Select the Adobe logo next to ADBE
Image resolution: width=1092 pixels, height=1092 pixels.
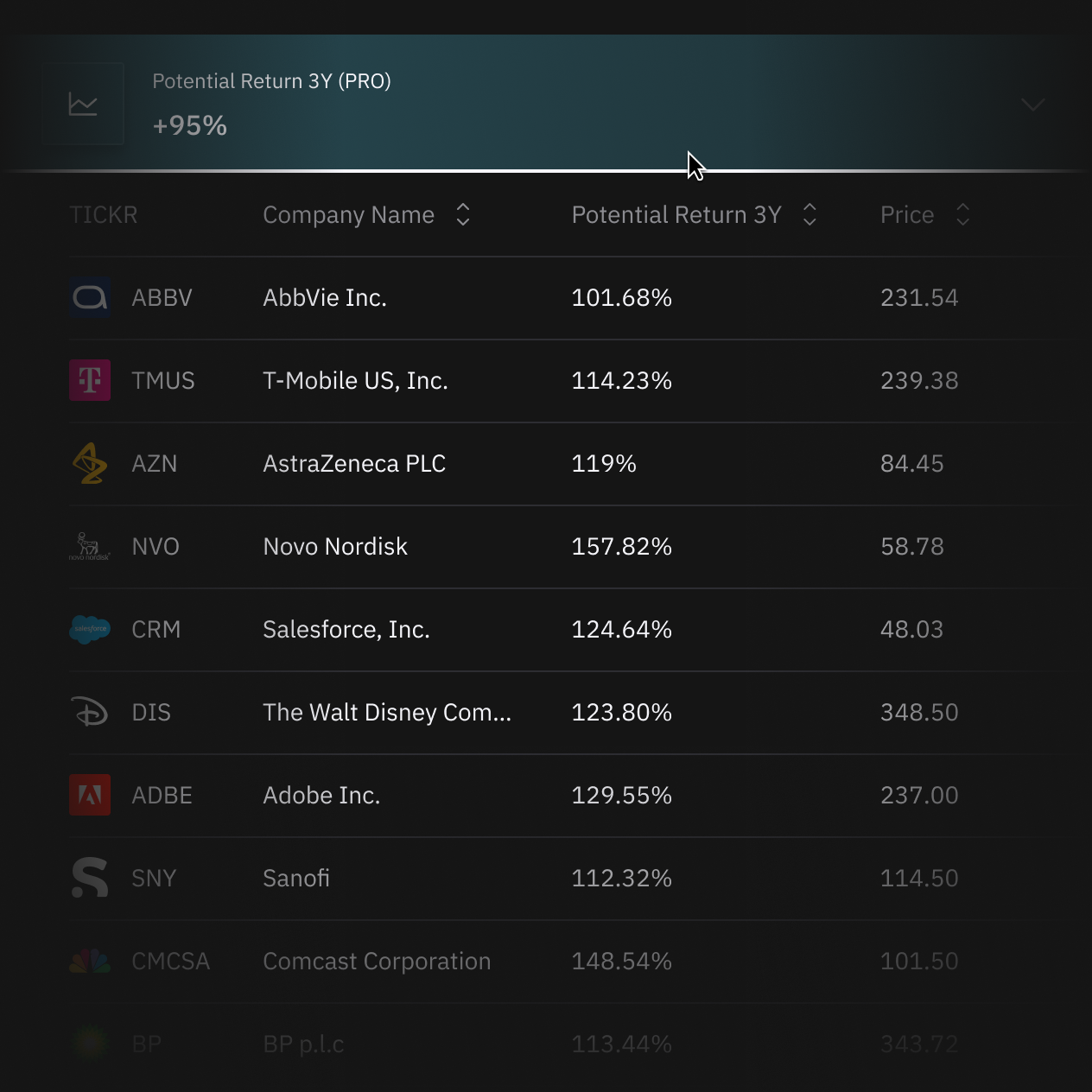point(89,795)
